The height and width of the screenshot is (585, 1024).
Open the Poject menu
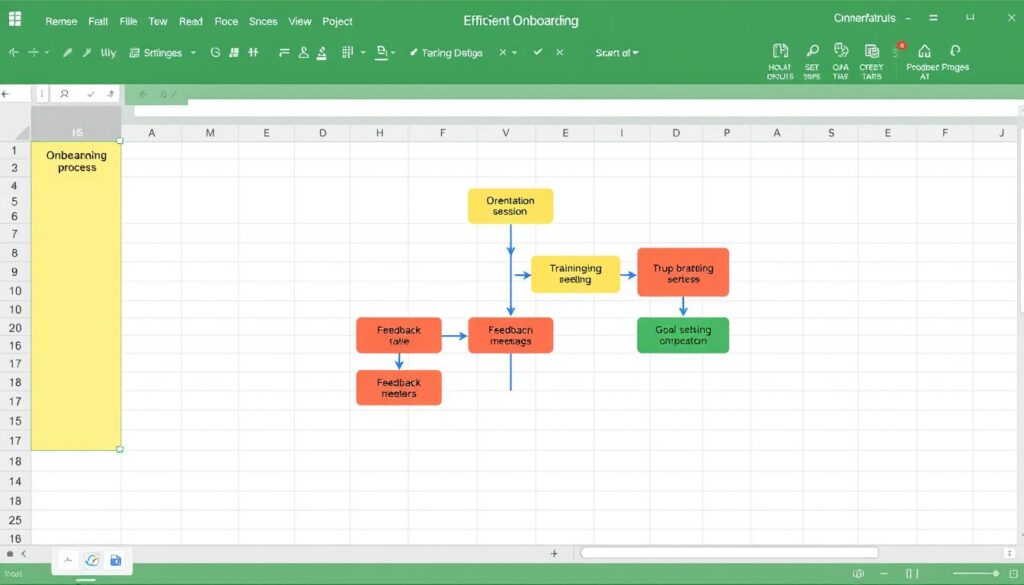pos(337,22)
